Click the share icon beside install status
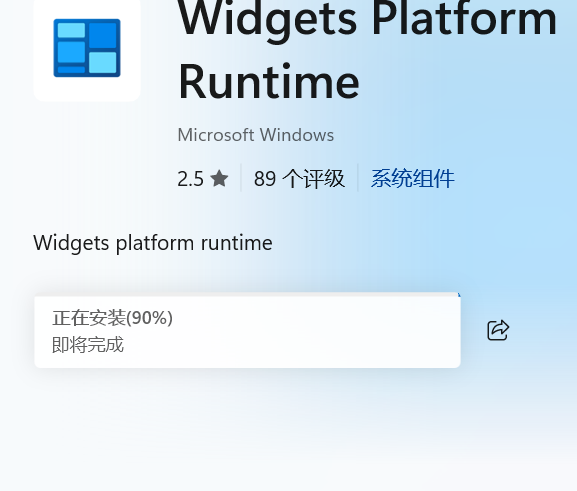577x491 pixels. (498, 330)
